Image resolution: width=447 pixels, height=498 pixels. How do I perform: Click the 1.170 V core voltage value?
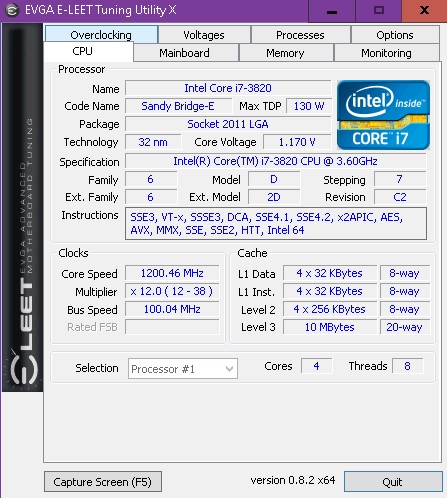297,142
